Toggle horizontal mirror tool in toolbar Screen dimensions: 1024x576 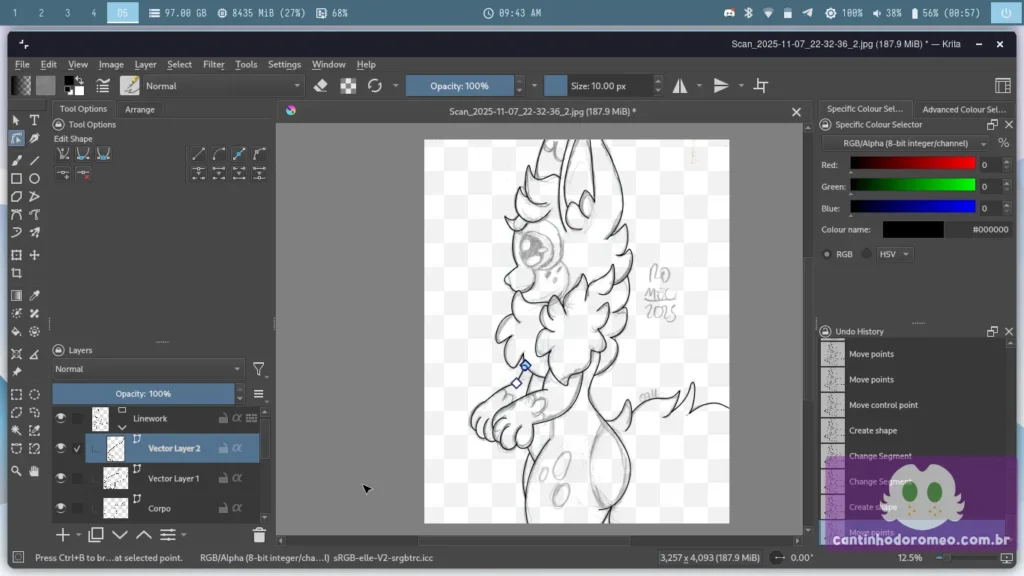pos(680,86)
